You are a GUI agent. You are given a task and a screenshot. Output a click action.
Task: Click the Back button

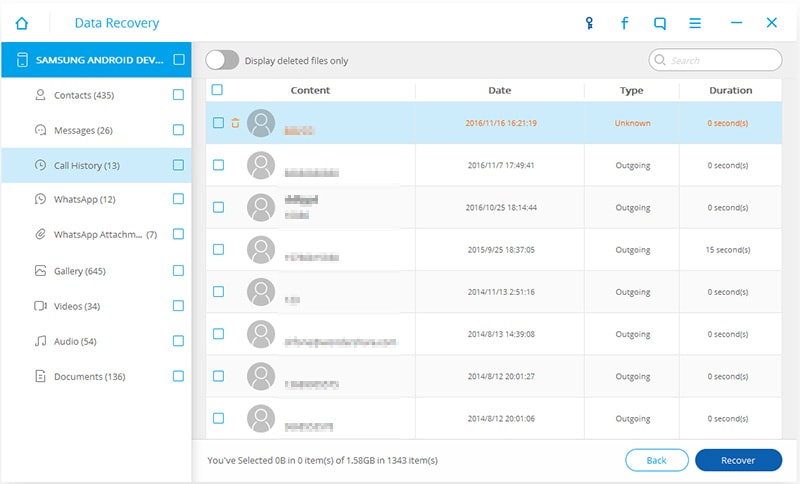coord(657,460)
